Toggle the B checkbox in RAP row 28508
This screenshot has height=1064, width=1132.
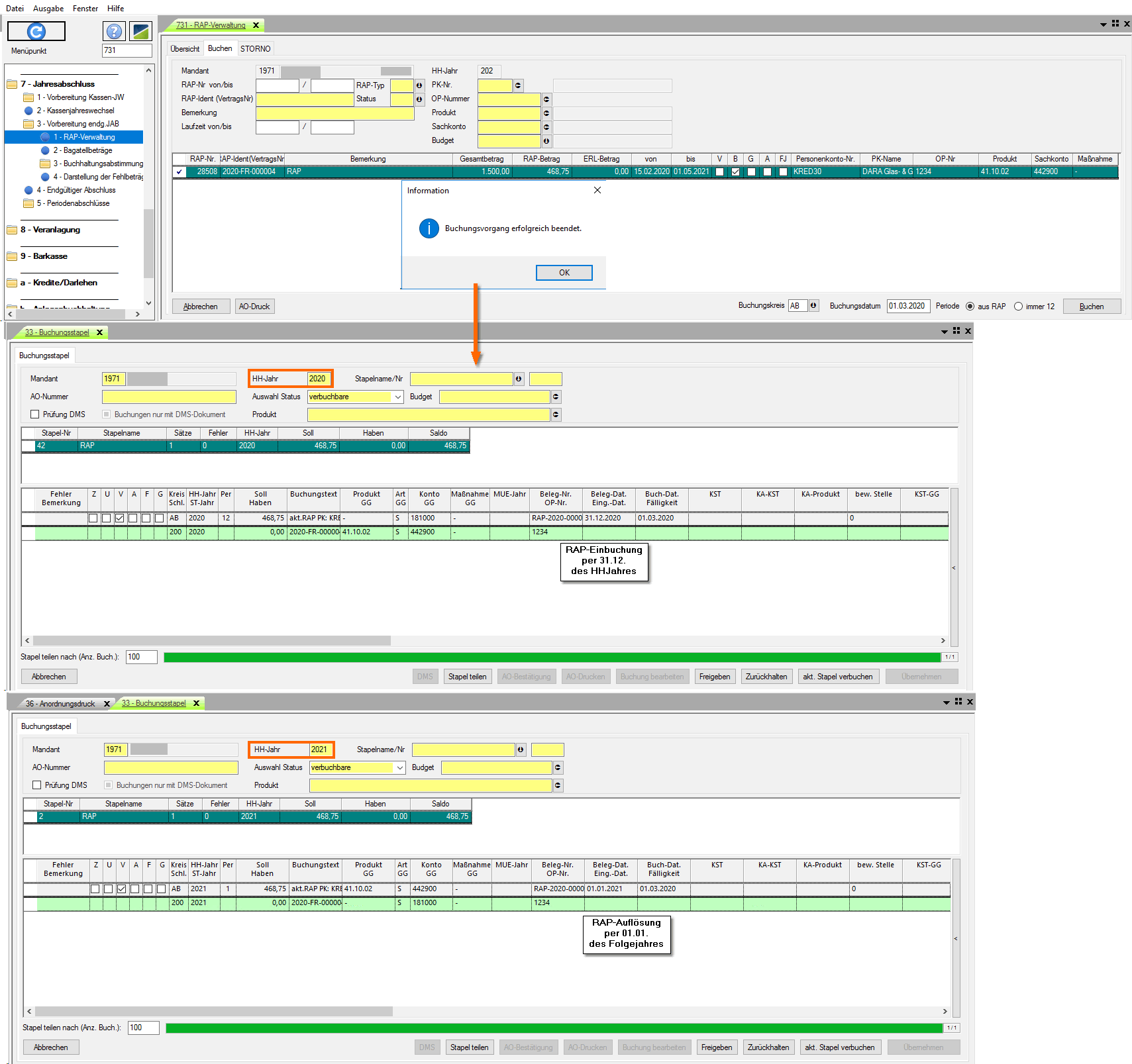(735, 172)
